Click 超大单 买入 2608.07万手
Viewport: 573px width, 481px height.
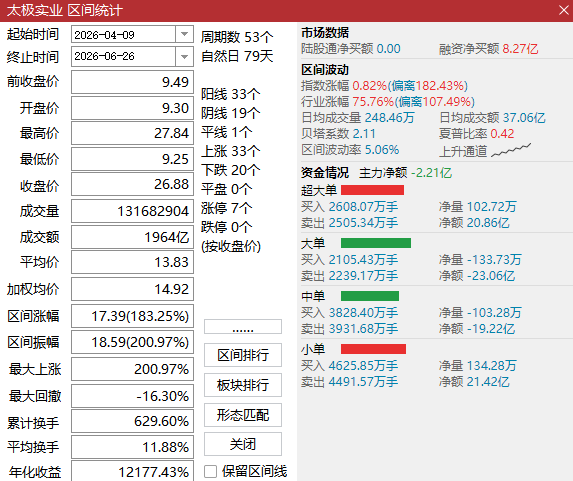(349, 207)
